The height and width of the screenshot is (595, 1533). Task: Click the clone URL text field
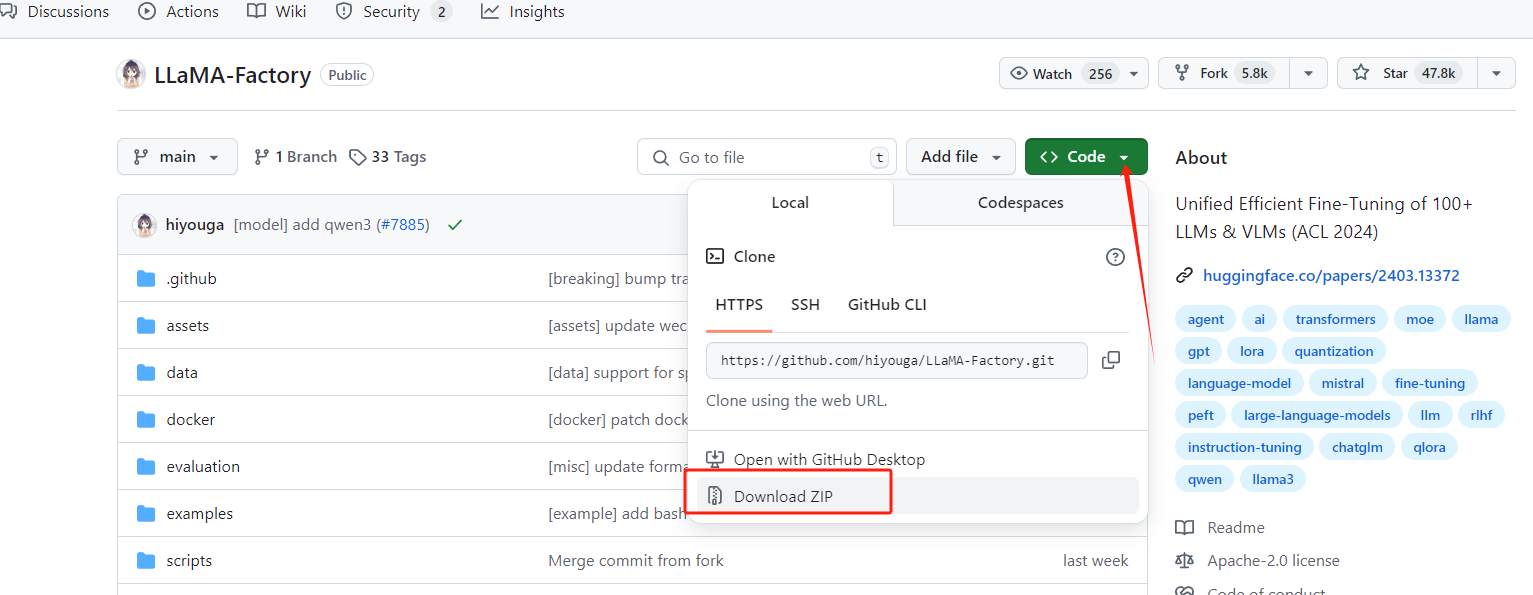[x=897, y=361]
